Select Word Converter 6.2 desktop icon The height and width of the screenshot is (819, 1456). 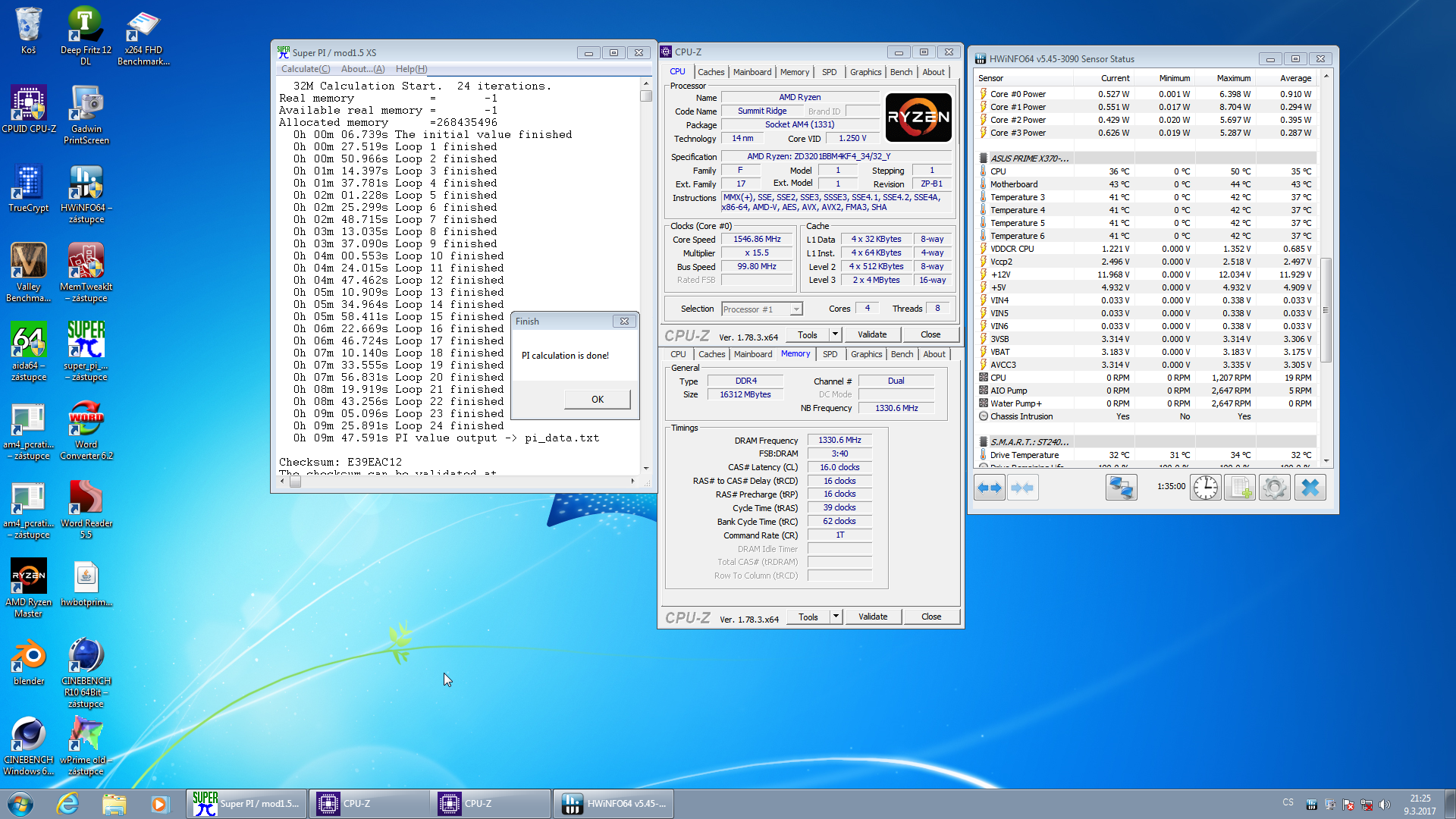pos(86,430)
